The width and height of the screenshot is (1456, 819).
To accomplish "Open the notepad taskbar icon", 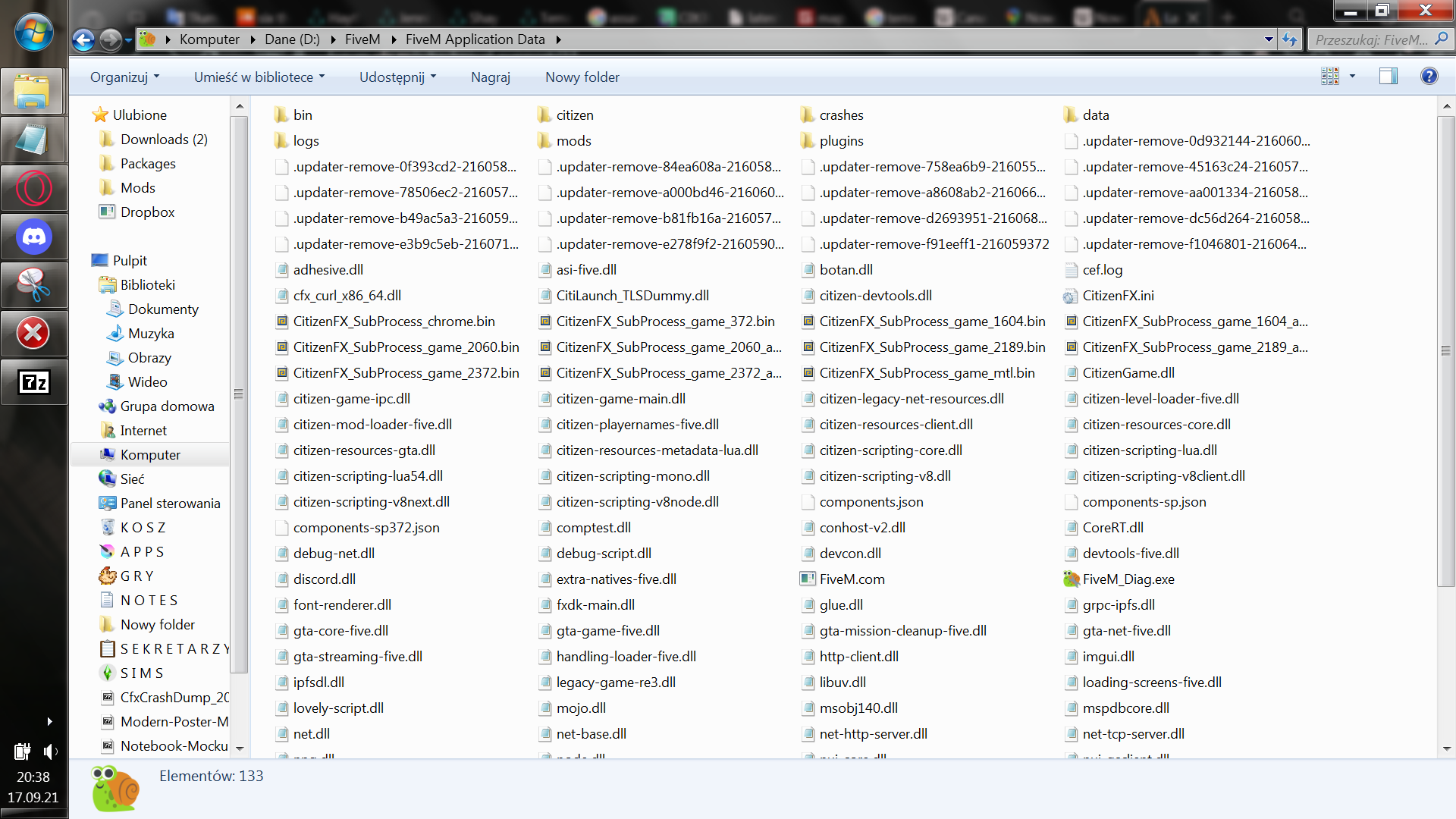I will tap(33, 141).
